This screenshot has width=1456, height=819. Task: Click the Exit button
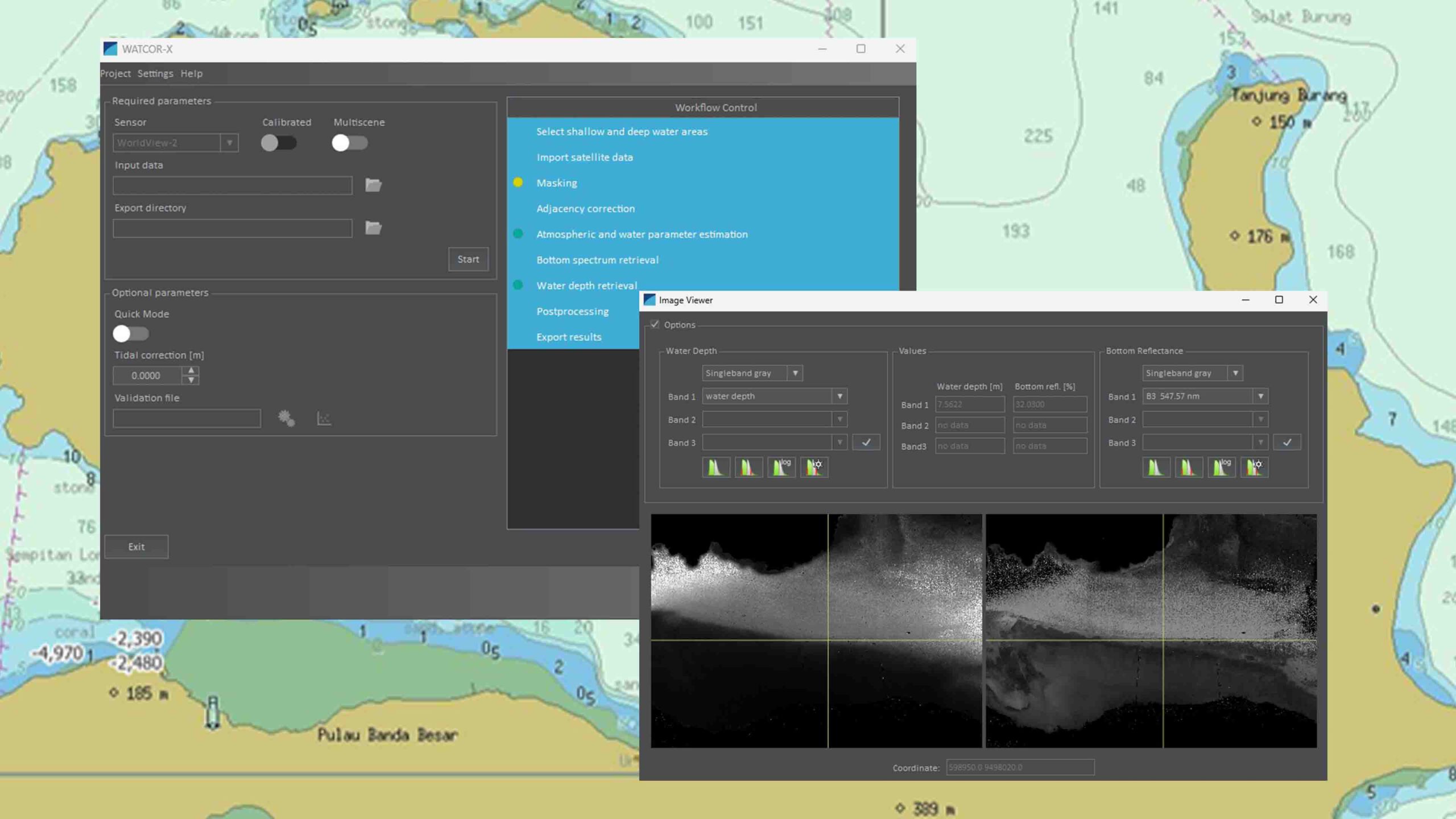point(136,546)
